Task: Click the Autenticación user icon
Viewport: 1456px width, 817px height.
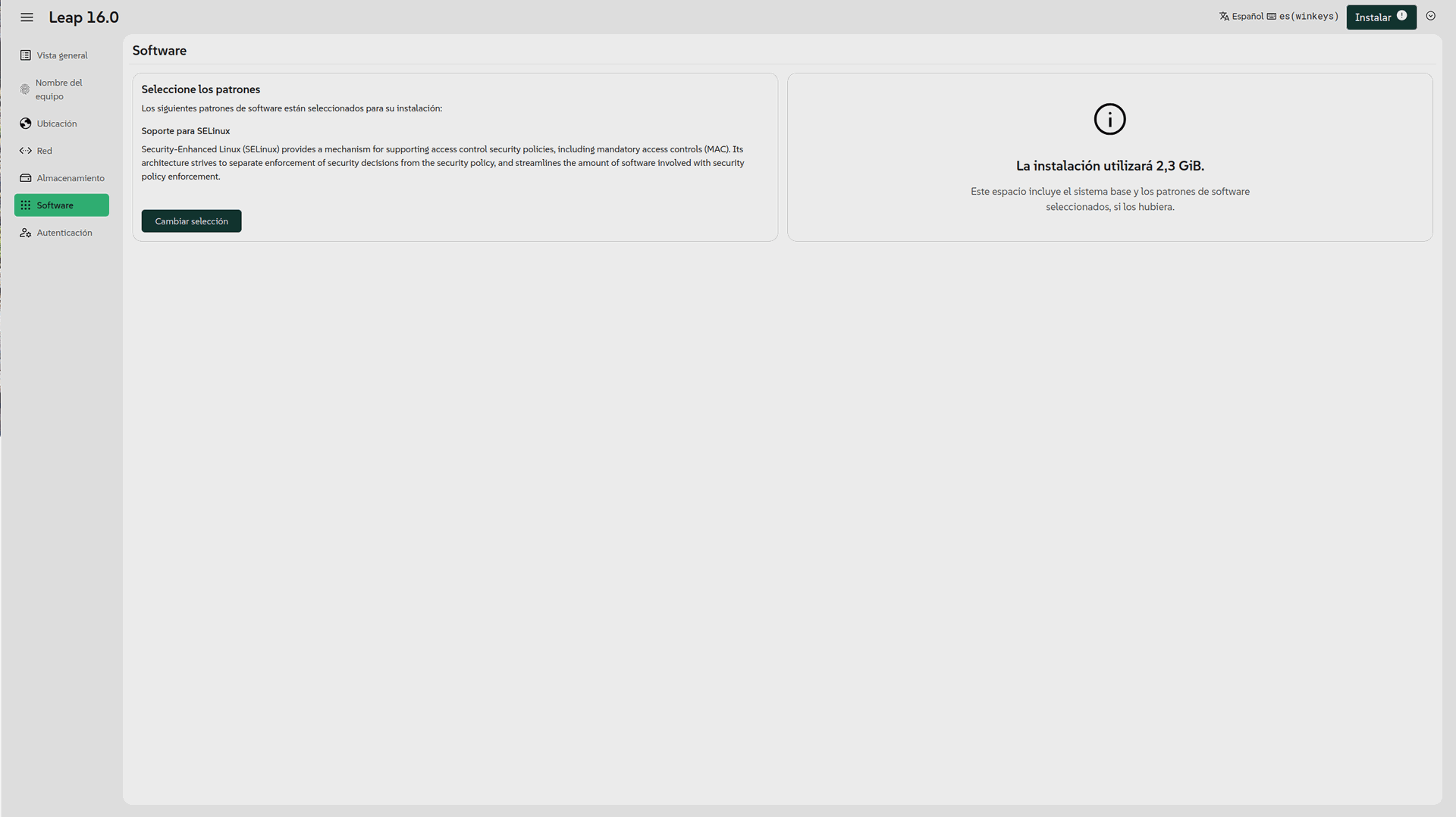Action: click(x=26, y=233)
